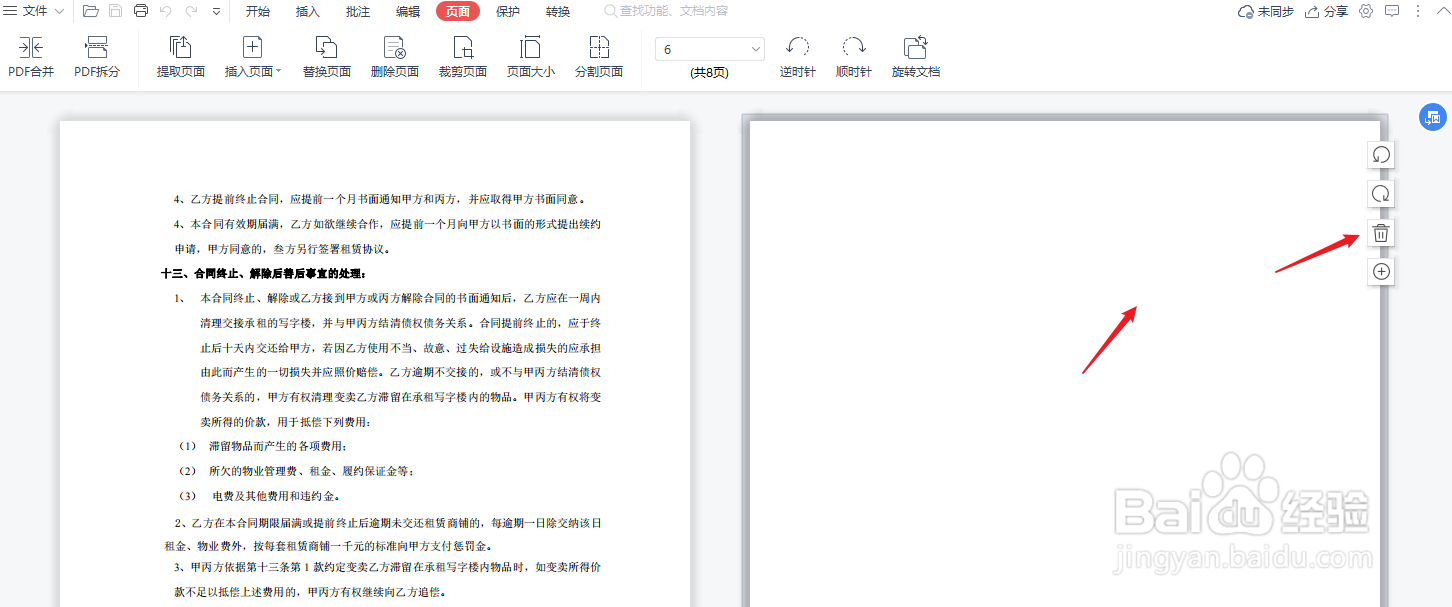Select the 分割页面 split page tool

click(x=598, y=55)
